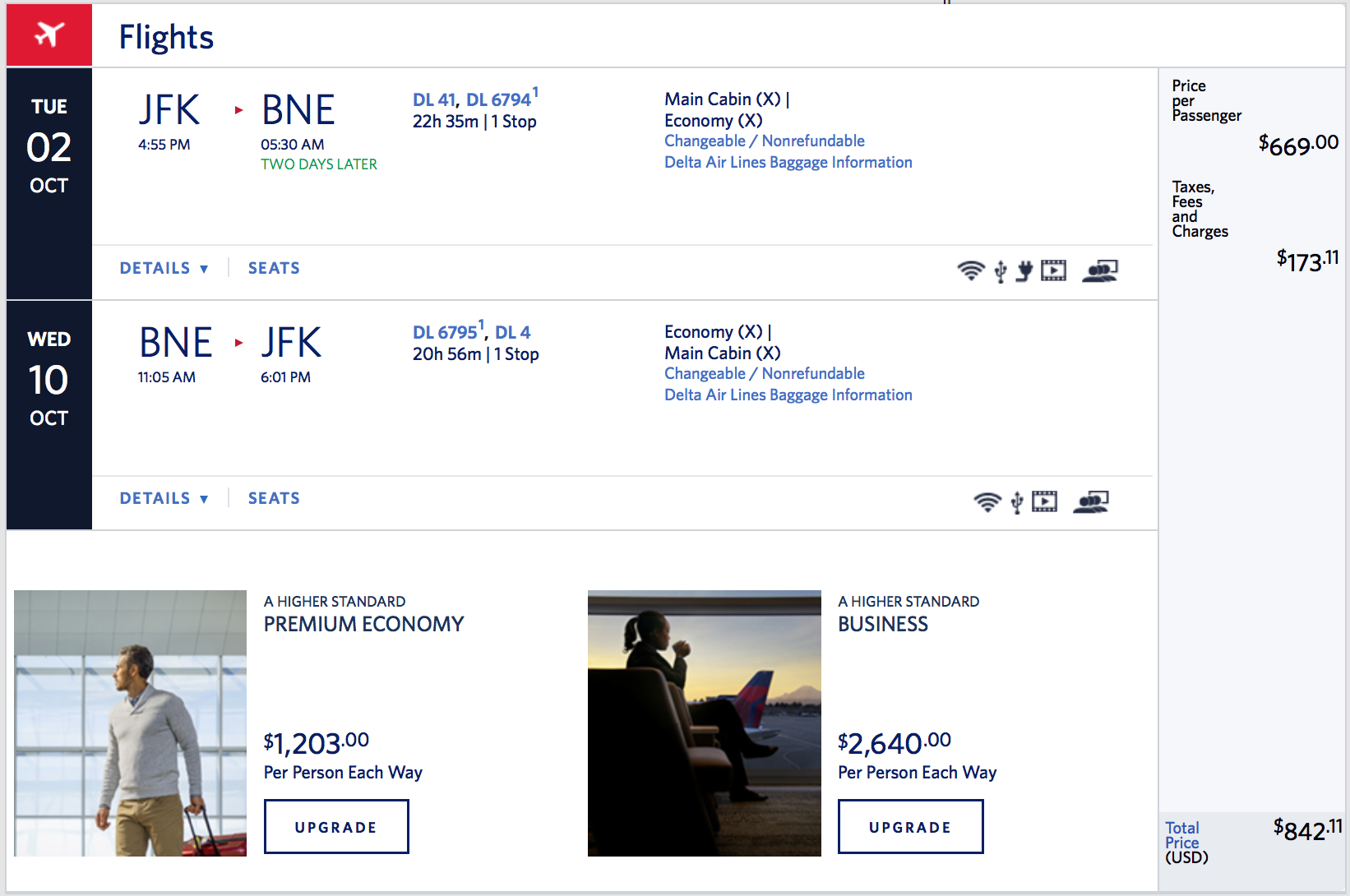Expand DETAILS for the BNE to JFK flight
1350x896 pixels.
tap(164, 498)
